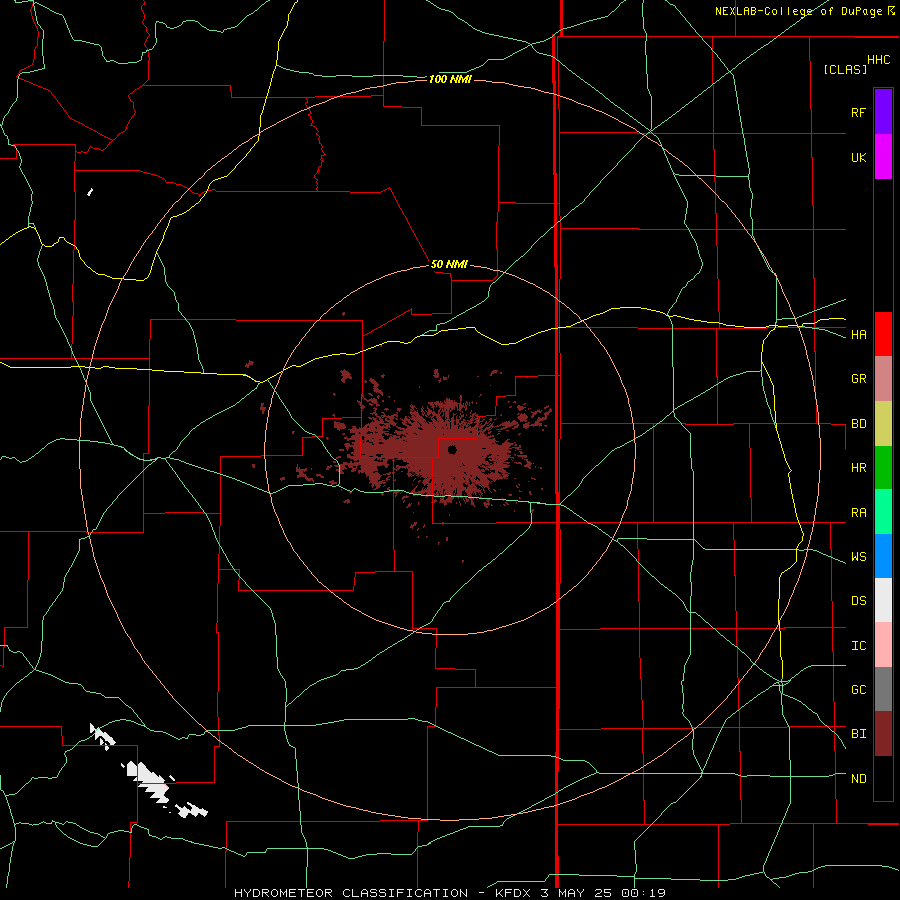This screenshot has height=900, width=900.
Task: Click the IC light pink legend swatch
Action: tap(883, 645)
